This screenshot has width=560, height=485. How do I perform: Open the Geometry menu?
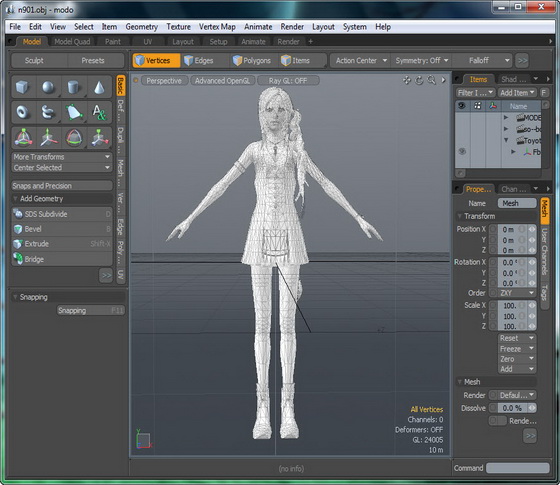tap(141, 27)
